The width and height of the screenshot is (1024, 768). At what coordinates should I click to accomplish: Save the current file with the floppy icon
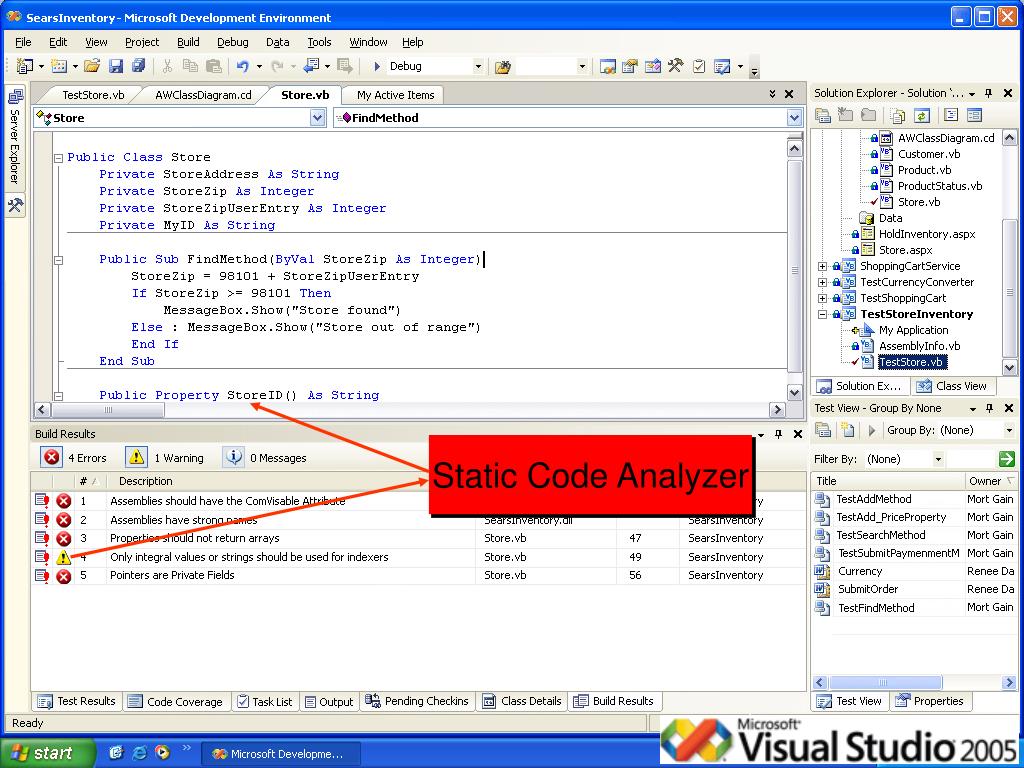(116, 66)
